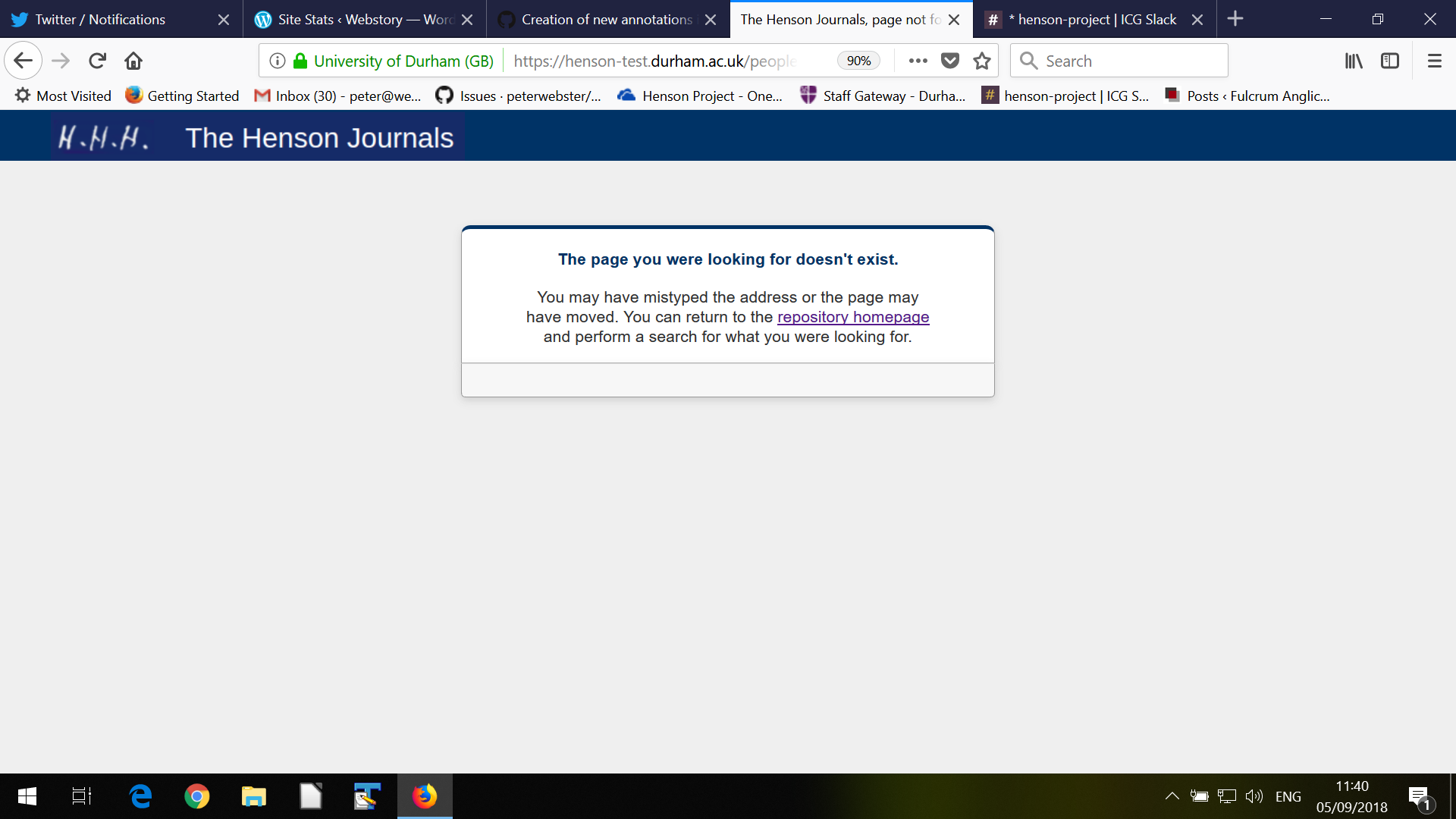The width and height of the screenshot is (1456, 819).
Task: Go to Firefox Home page icon
Action: tap(133, 61)
